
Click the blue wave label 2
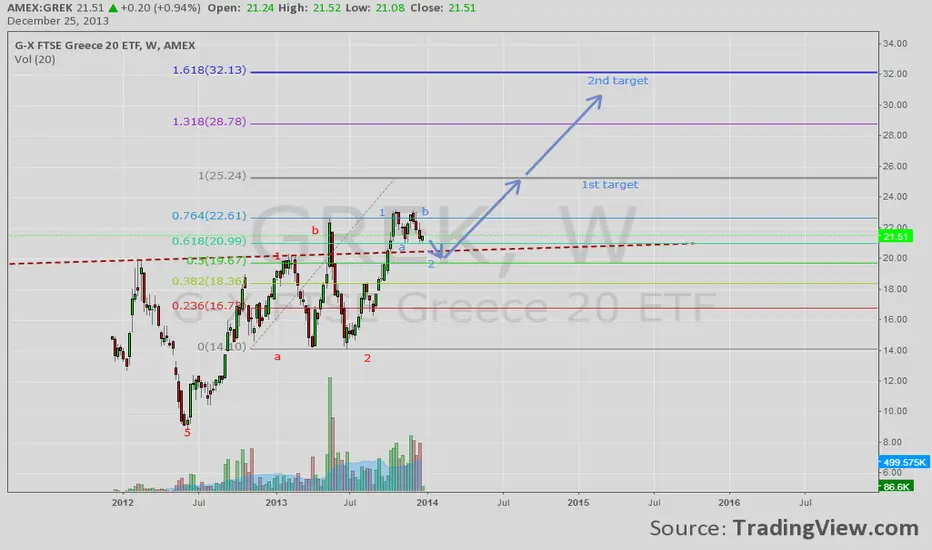tap(431, 264)
